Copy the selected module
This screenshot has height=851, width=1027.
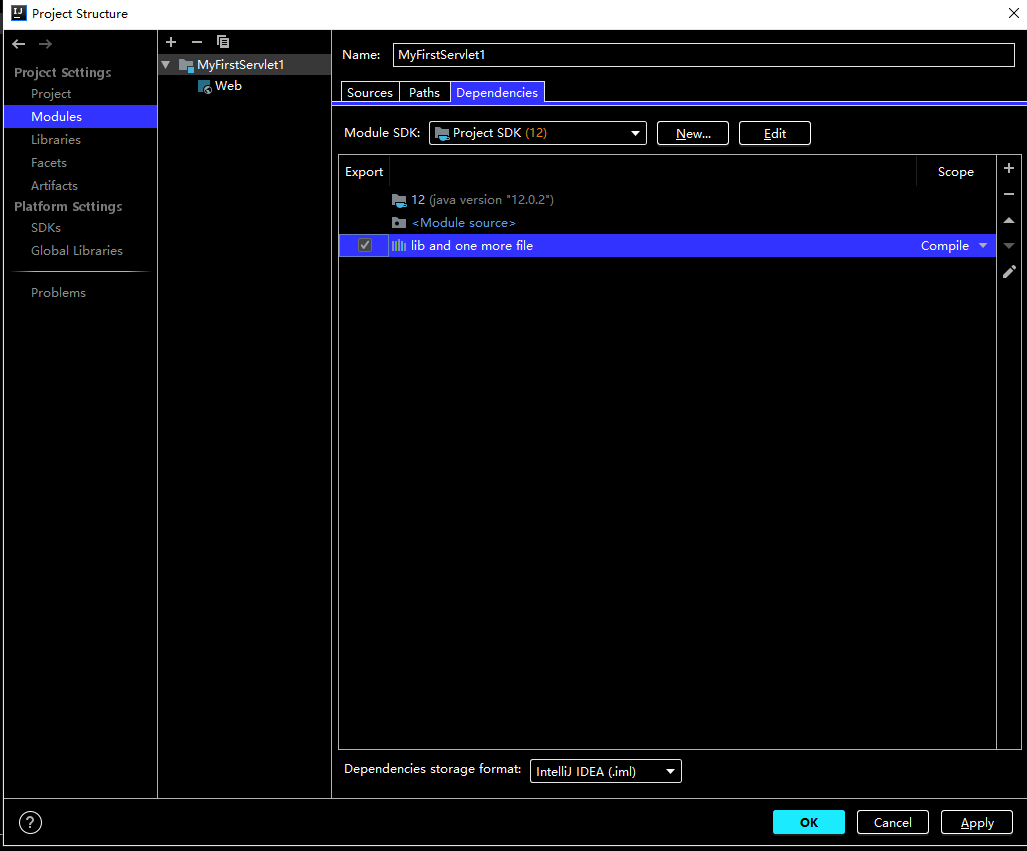[223, 42]
